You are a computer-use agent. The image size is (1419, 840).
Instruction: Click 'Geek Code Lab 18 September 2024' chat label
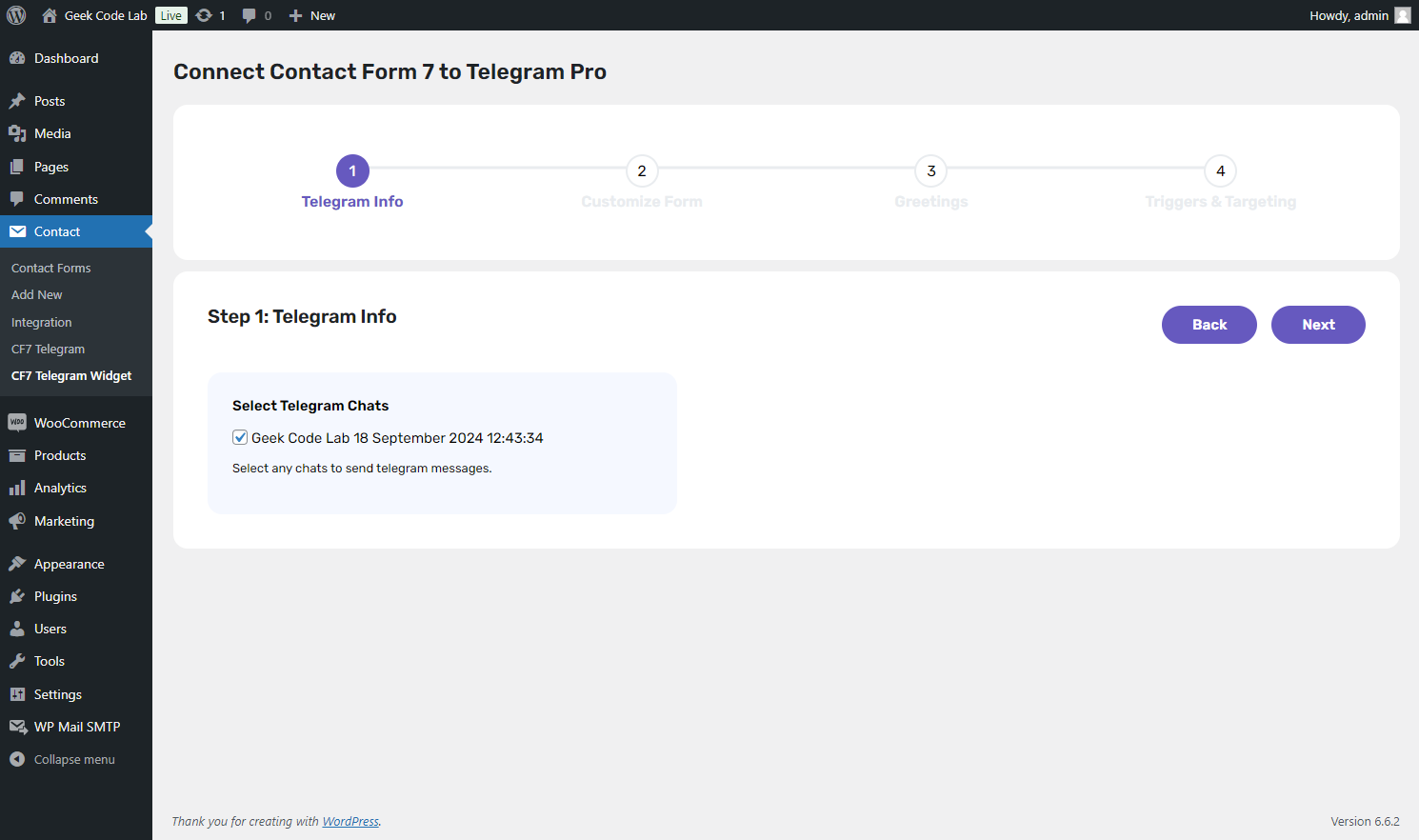pos(397,438)
